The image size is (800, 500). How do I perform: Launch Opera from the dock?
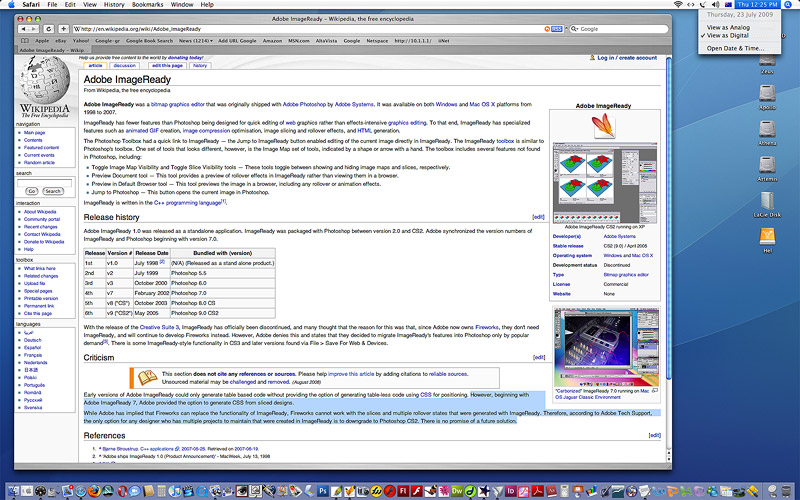[122, 491]
